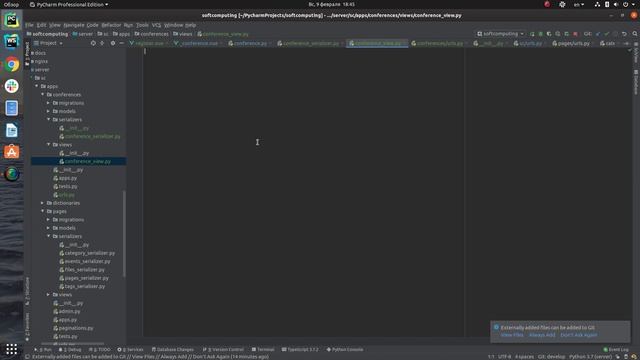Click Don't Ask Again in Git notification
Screen dimensions: 640x360
pyautogui.click(x=578, y=335)
